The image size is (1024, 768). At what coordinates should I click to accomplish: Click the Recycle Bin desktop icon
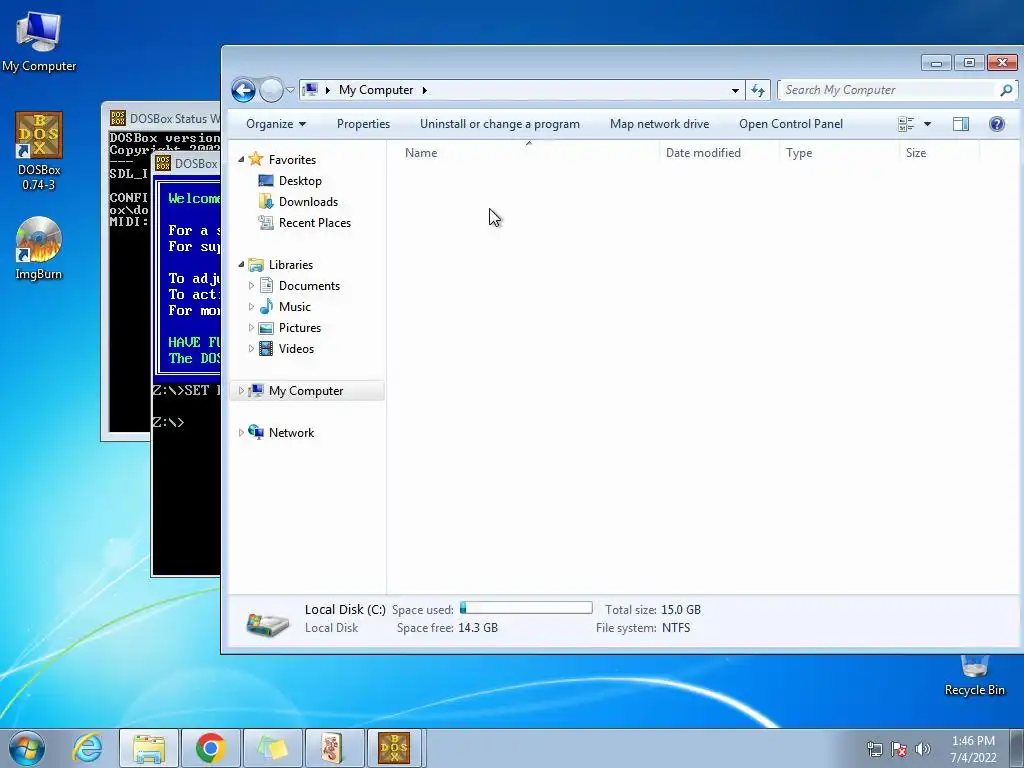click(x=974, y=675)
